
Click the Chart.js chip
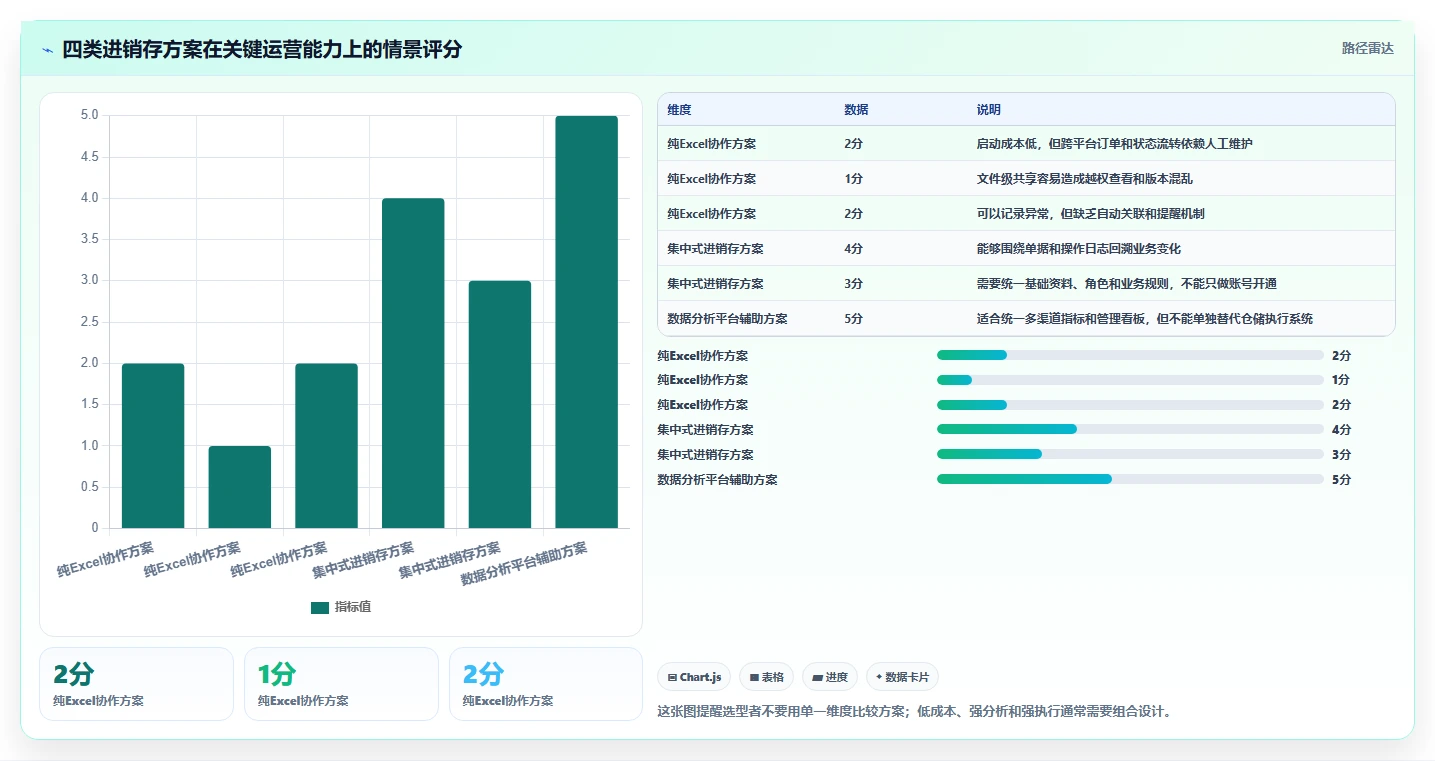[694, 677]
